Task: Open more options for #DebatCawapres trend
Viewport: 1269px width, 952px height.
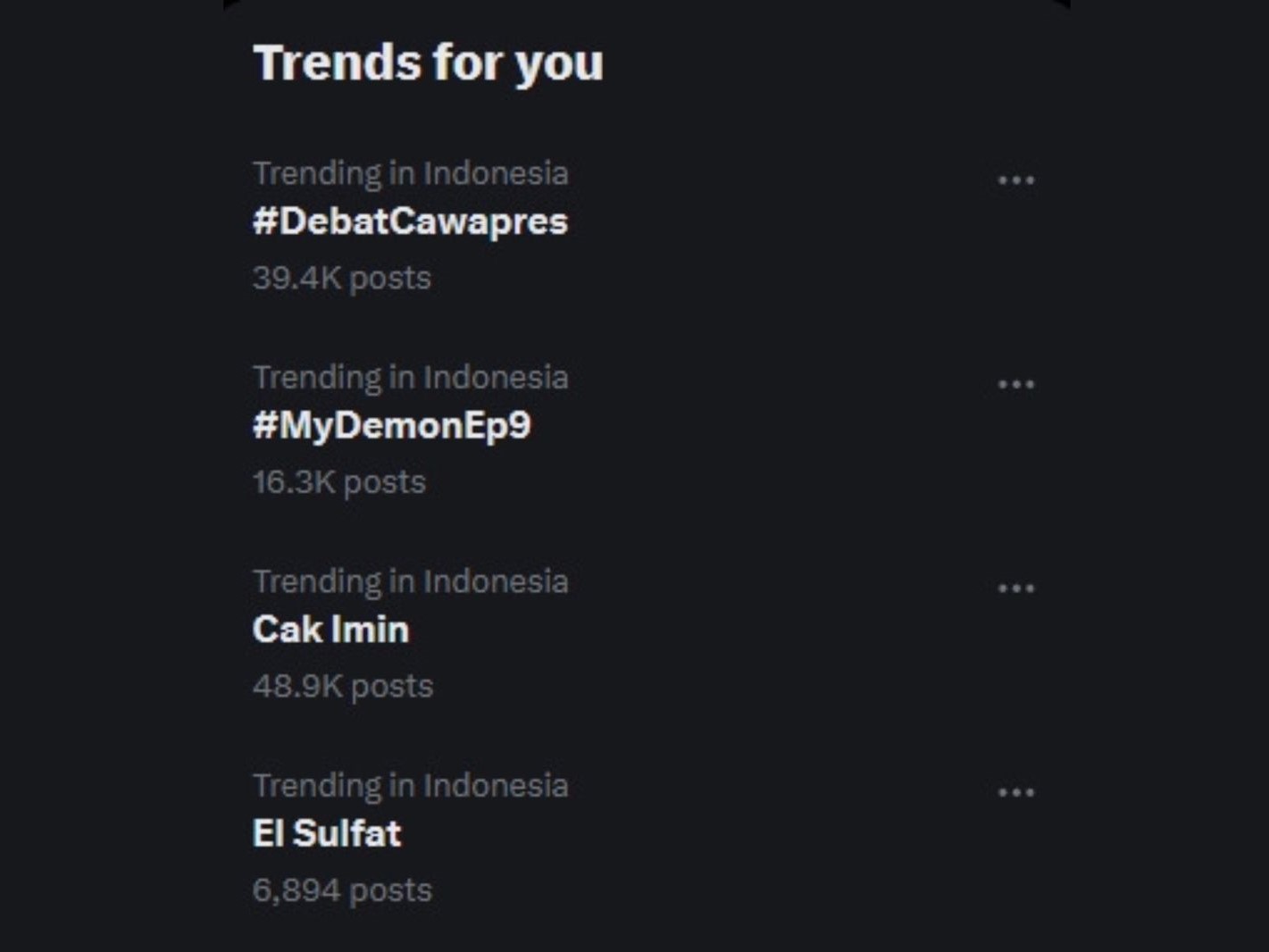Action: click(1016, 178)
